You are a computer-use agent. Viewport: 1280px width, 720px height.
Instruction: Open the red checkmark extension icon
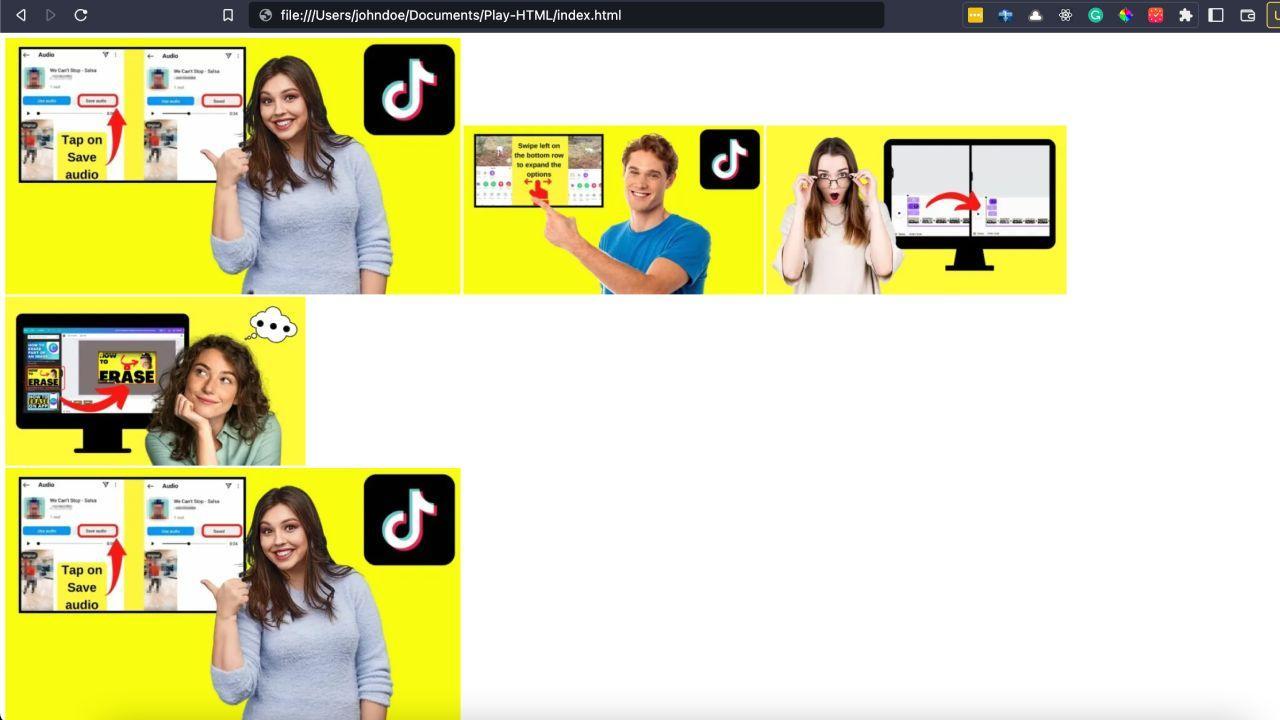click(x=1155, y=15)
